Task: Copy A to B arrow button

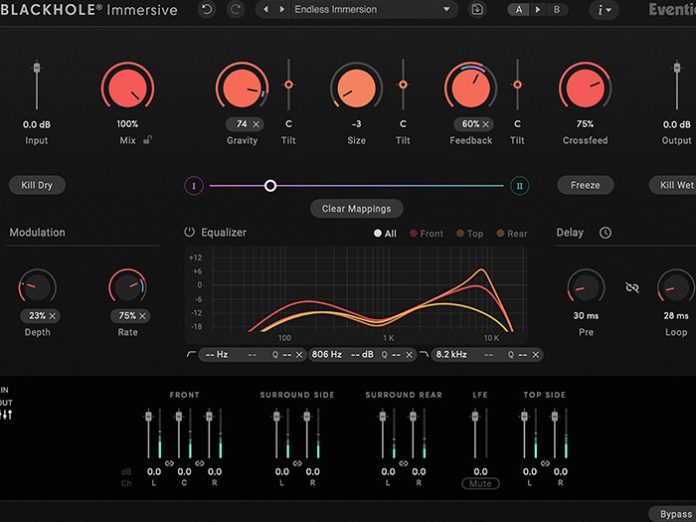Action: pos(538,10)
